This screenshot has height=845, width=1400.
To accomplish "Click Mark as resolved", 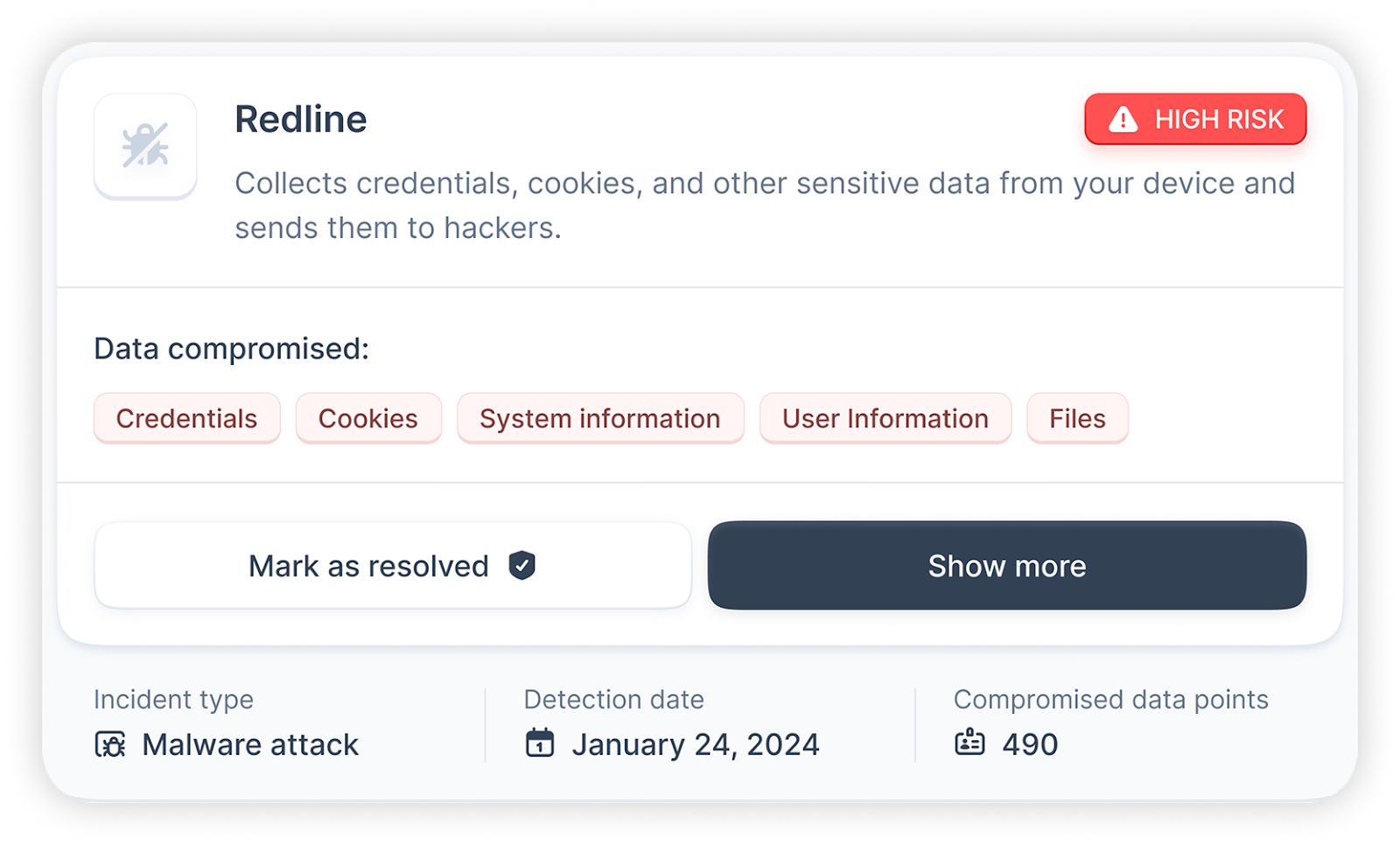I will point(393,565).
